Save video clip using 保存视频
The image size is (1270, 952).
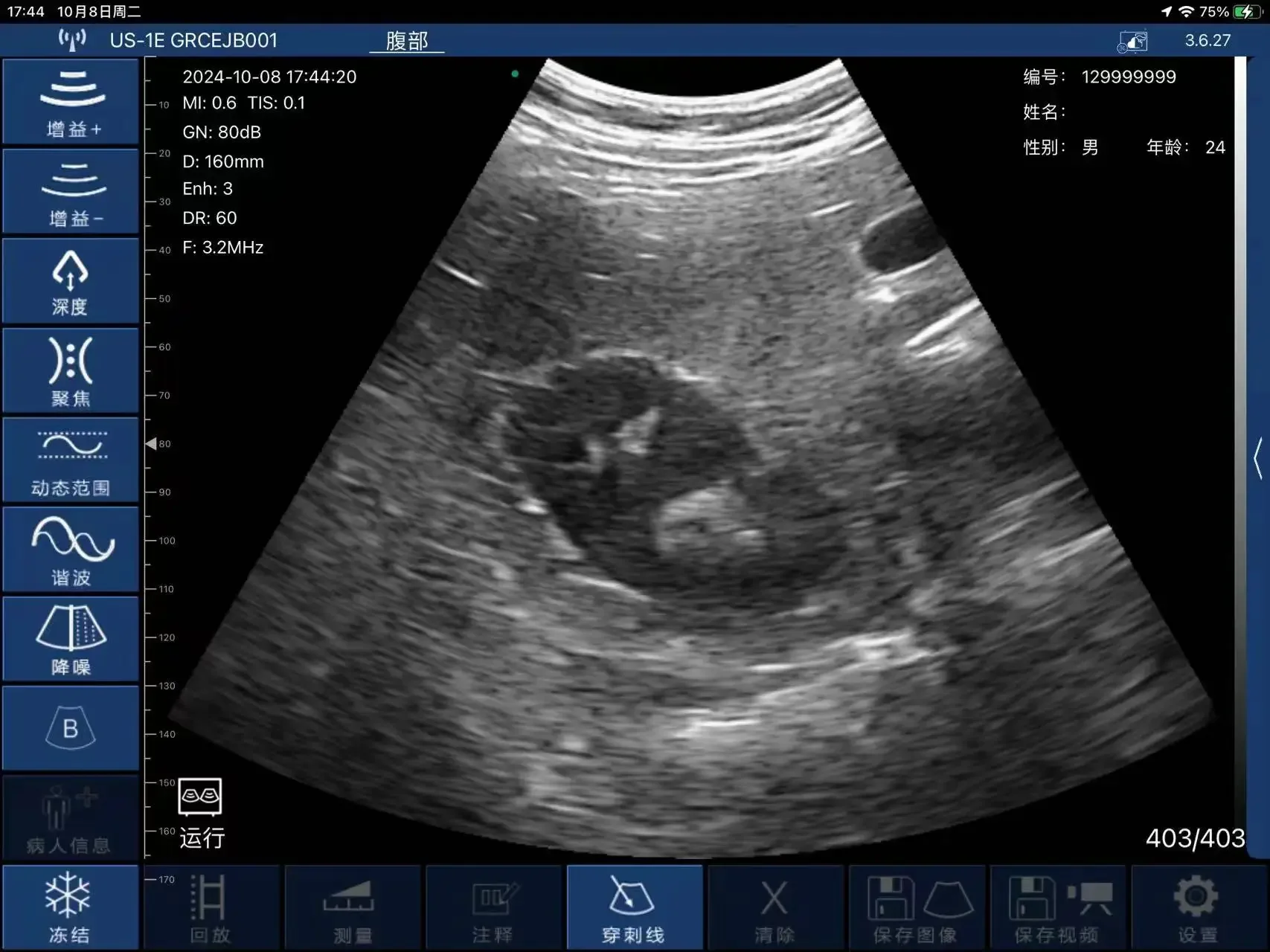coord(1057,908)
